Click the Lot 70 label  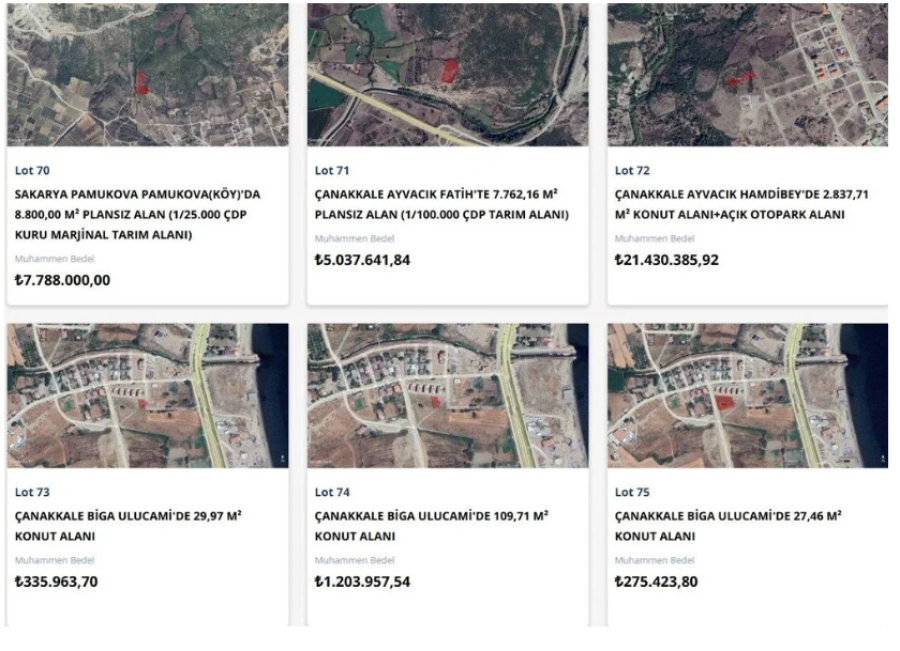point(32,170)
